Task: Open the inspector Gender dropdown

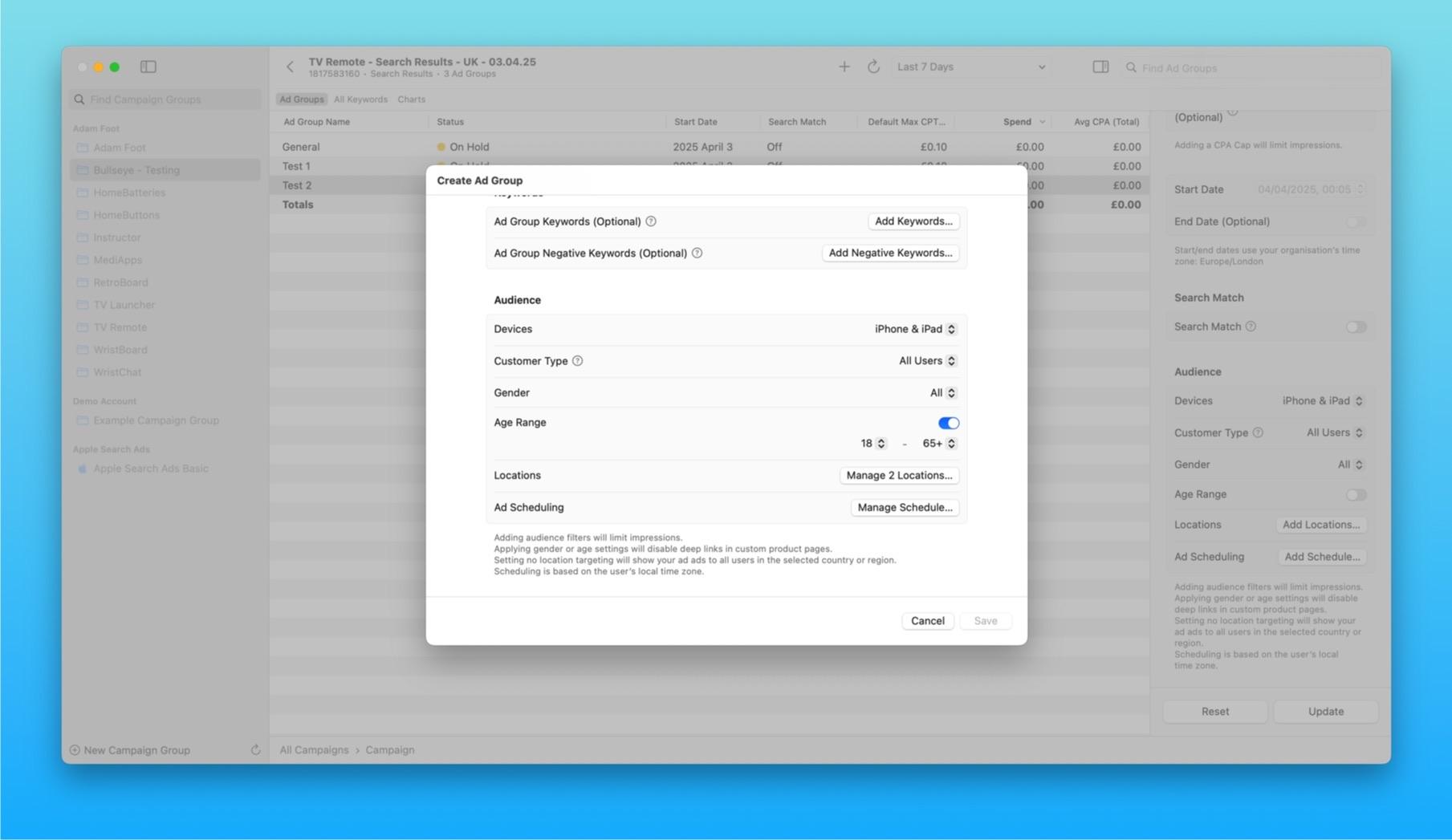Action: click(1350, 465)
